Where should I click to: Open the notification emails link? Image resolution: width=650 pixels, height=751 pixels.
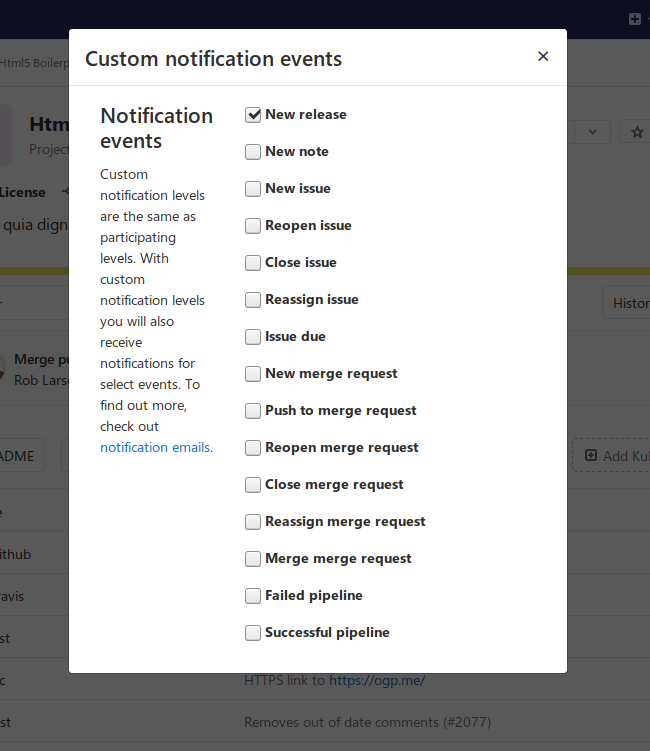tap(155, 447)
